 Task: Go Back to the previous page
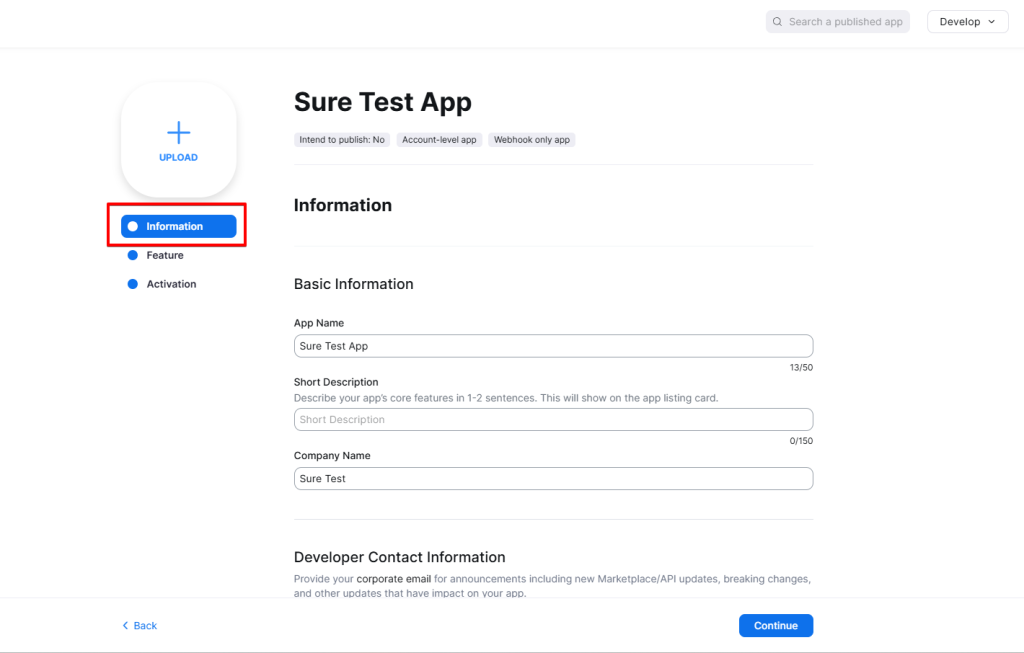[x=145, y=626]
